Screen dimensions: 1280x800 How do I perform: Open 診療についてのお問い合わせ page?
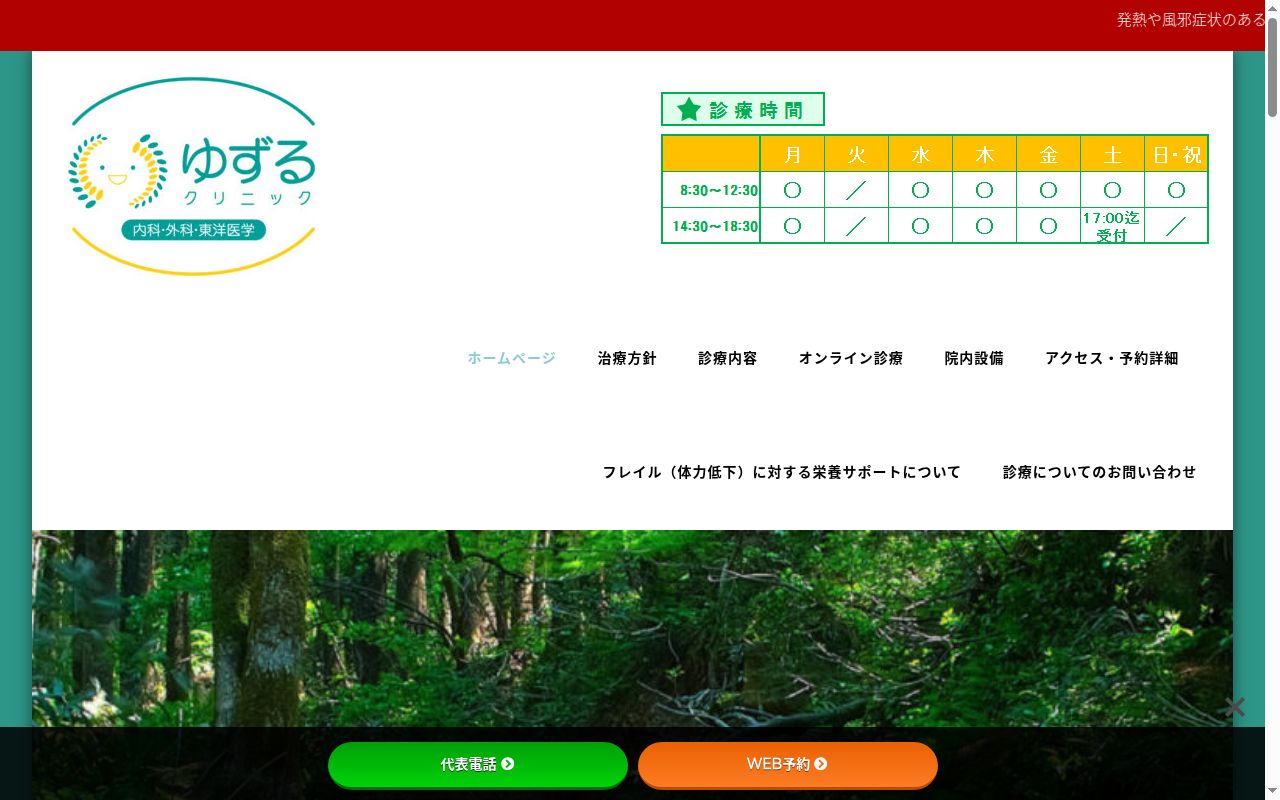1099,472
